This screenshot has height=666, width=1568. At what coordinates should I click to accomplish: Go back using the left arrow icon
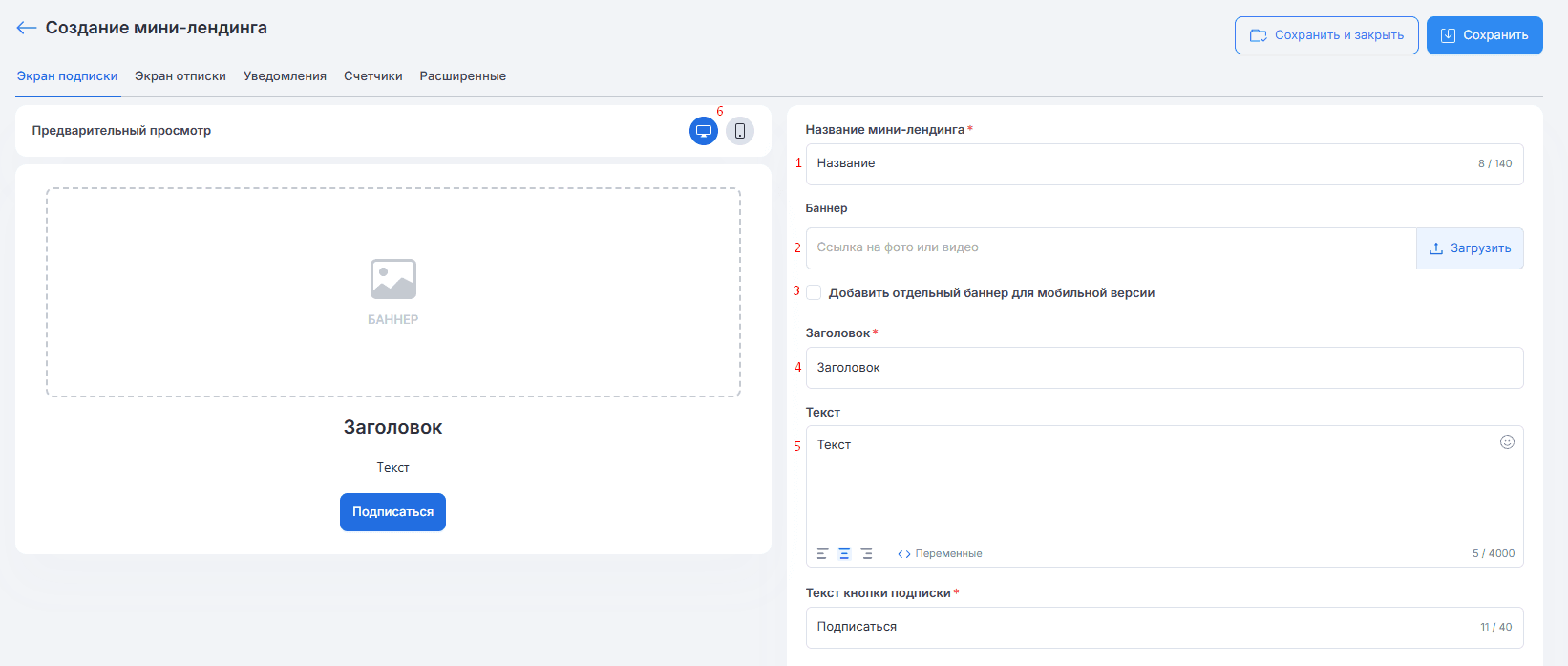pos(27,29)
